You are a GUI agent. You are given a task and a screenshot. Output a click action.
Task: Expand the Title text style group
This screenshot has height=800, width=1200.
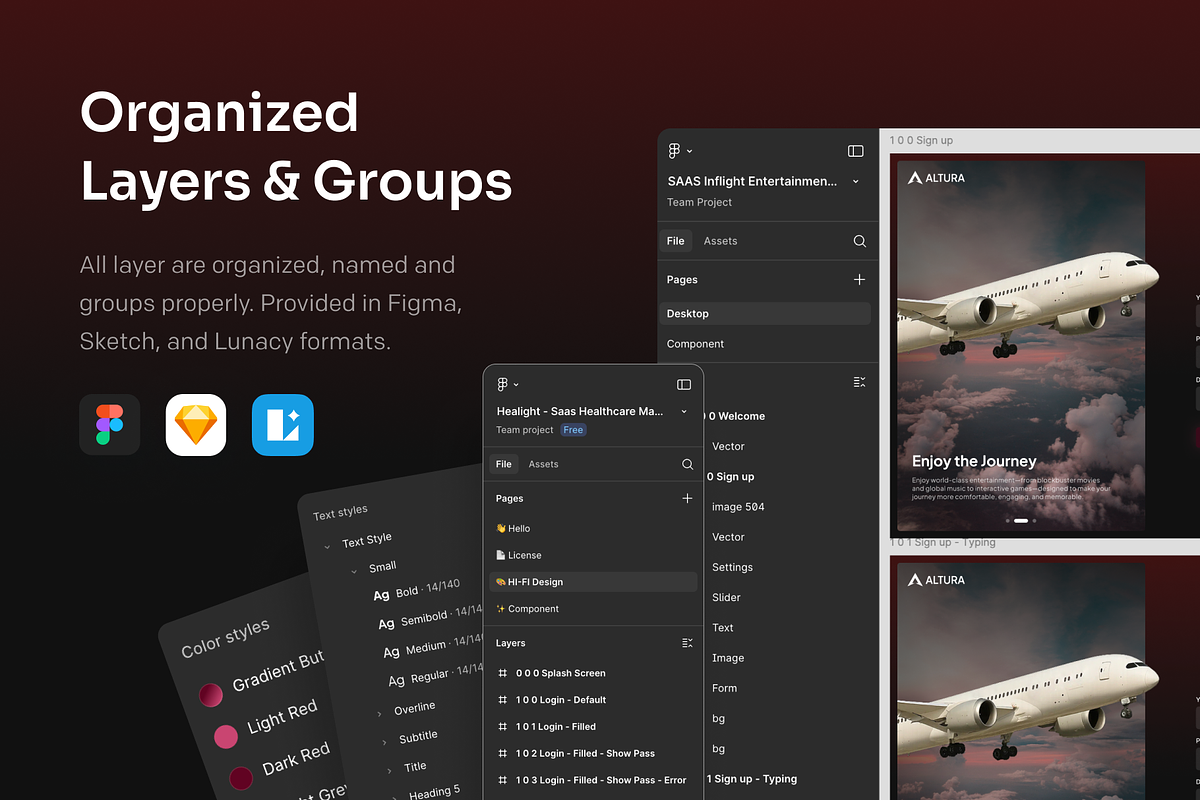[x=389, y=770]
